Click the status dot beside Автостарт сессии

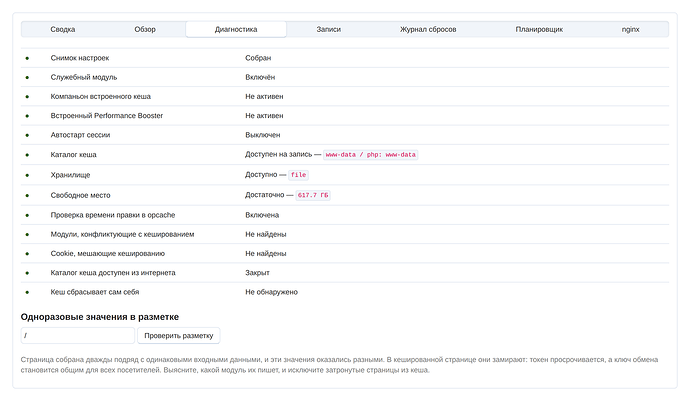pyautogui.click(x=27, y=135)
